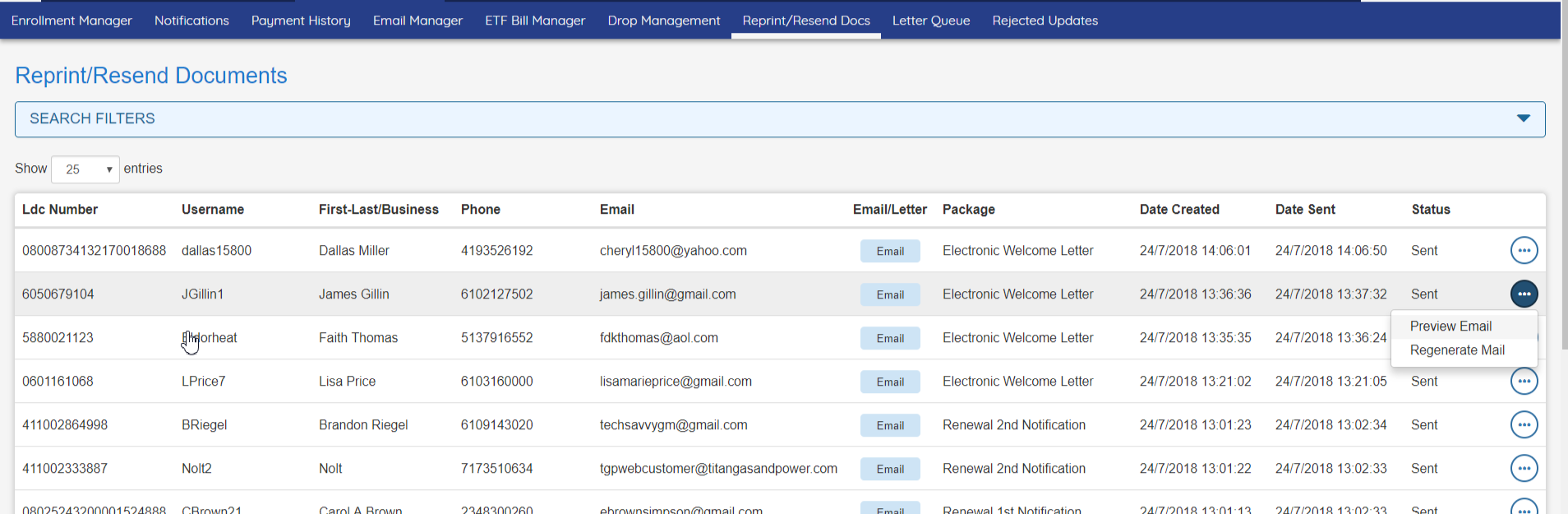Sort by the Ldc Number column header
The image size is (1568, 514).
60,210
